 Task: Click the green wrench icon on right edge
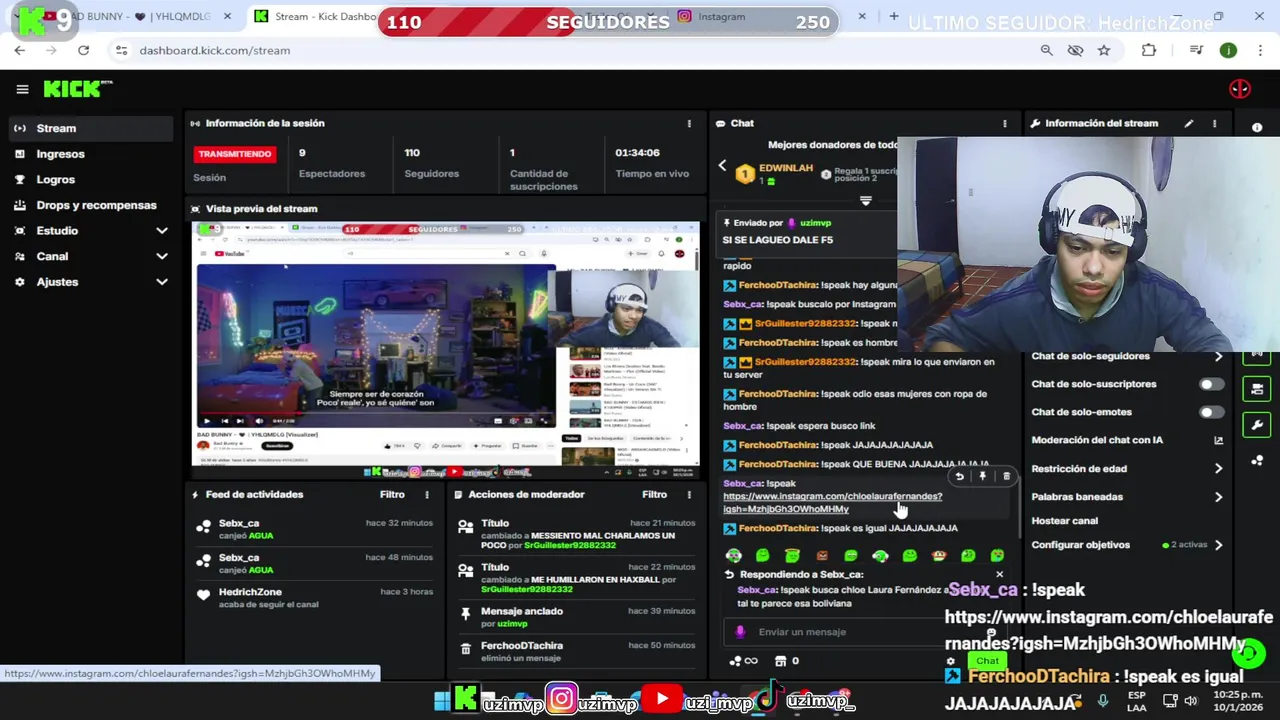[x=1257, y=425]
